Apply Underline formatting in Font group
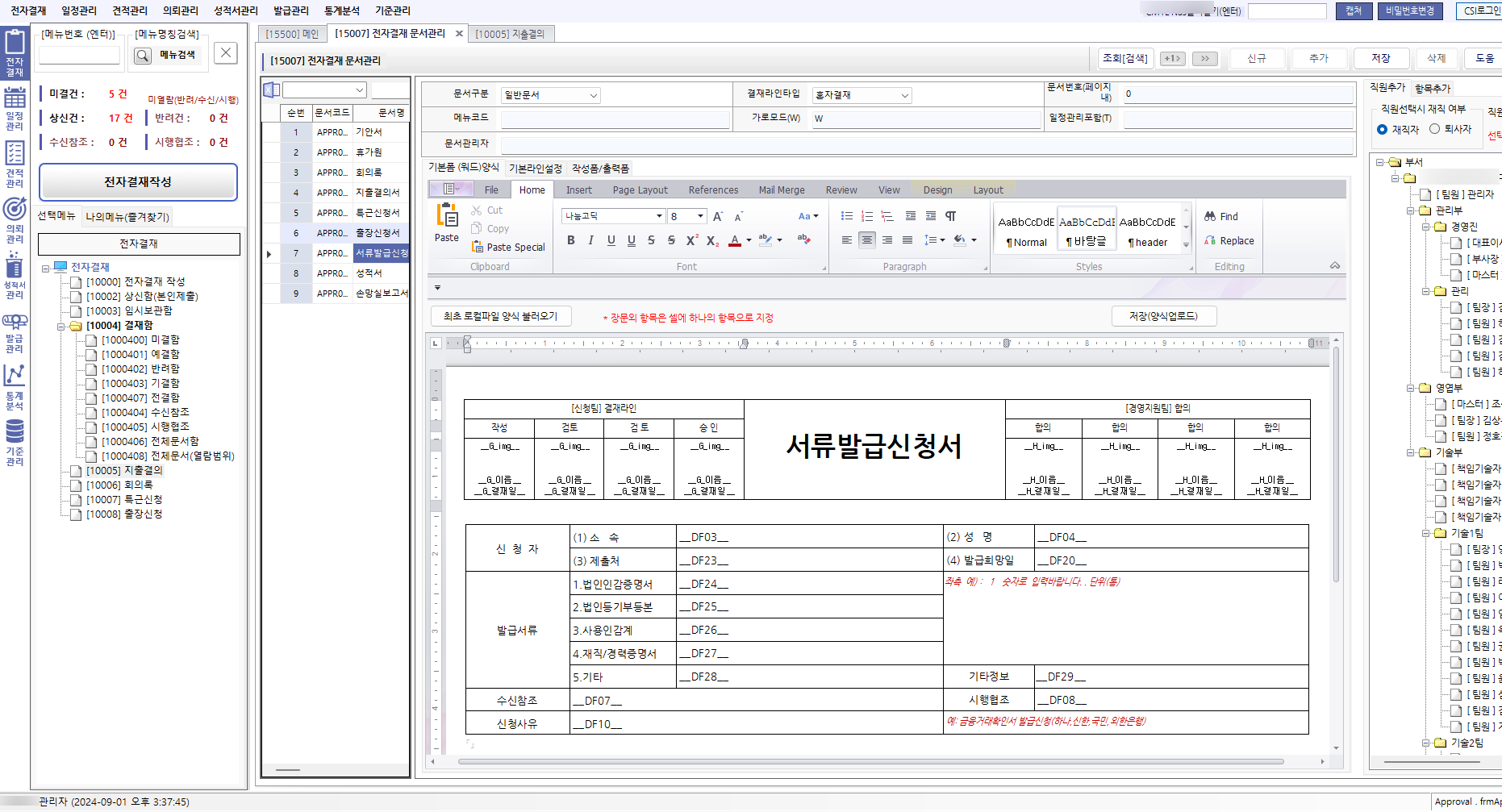1502x812 pixels. [x=611, y=240]
